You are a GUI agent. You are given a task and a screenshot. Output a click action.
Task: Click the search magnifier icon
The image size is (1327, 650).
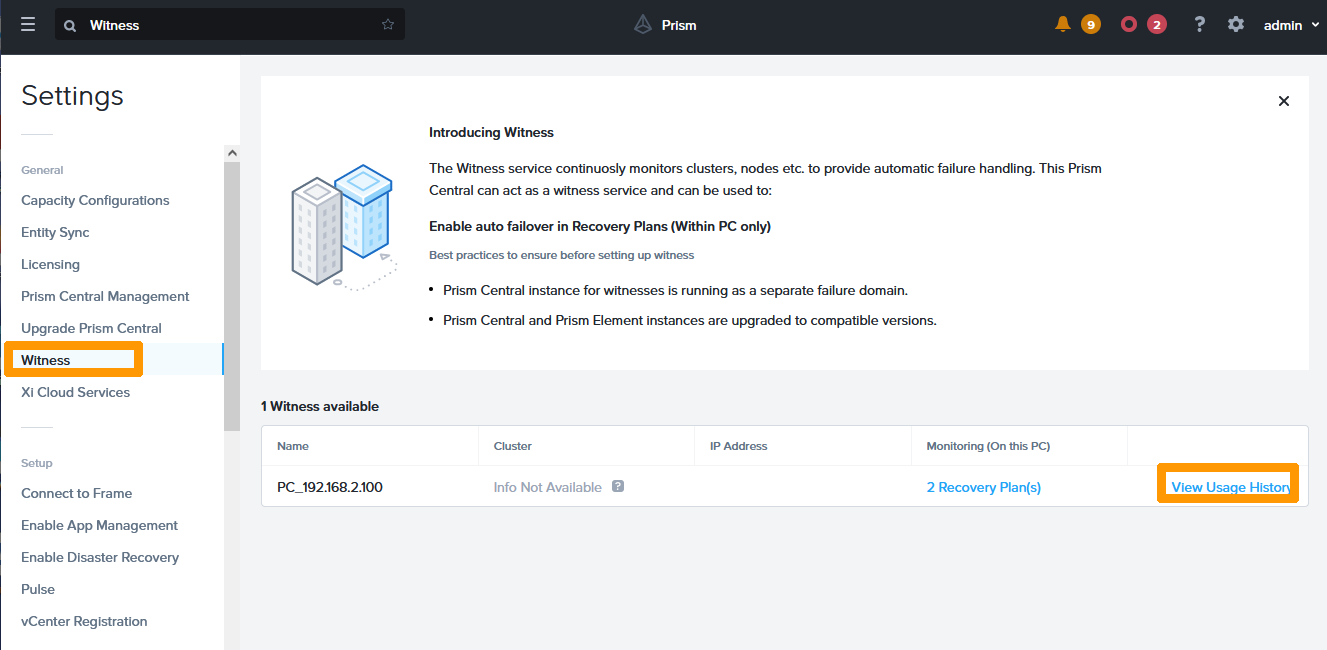[70, 26]
